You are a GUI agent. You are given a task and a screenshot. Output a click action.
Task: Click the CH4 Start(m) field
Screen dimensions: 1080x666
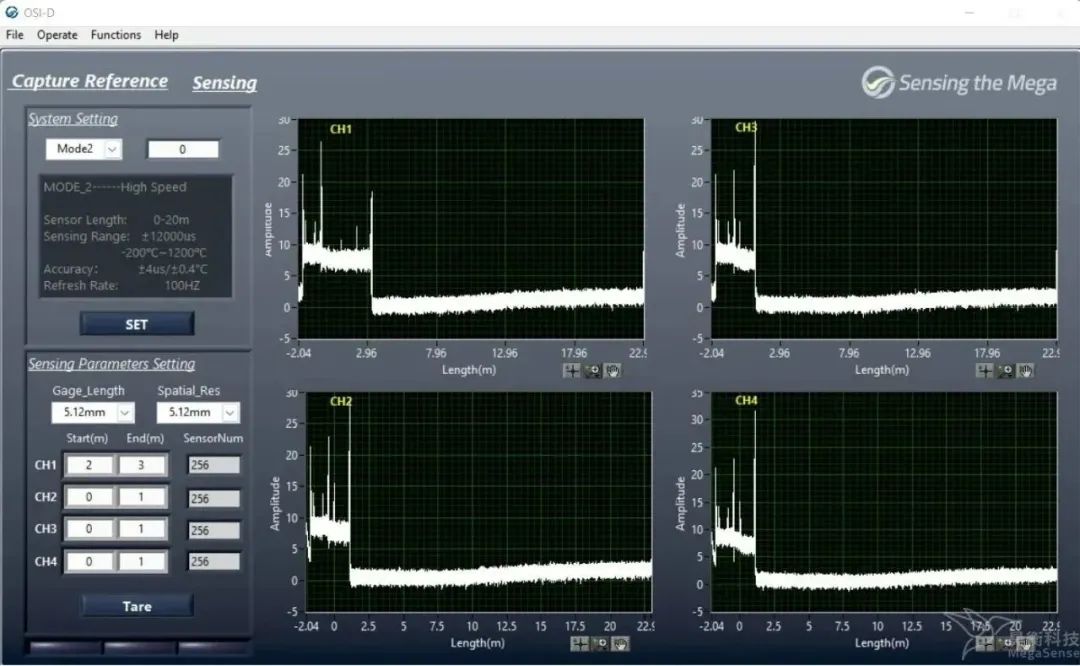point(89,561)
